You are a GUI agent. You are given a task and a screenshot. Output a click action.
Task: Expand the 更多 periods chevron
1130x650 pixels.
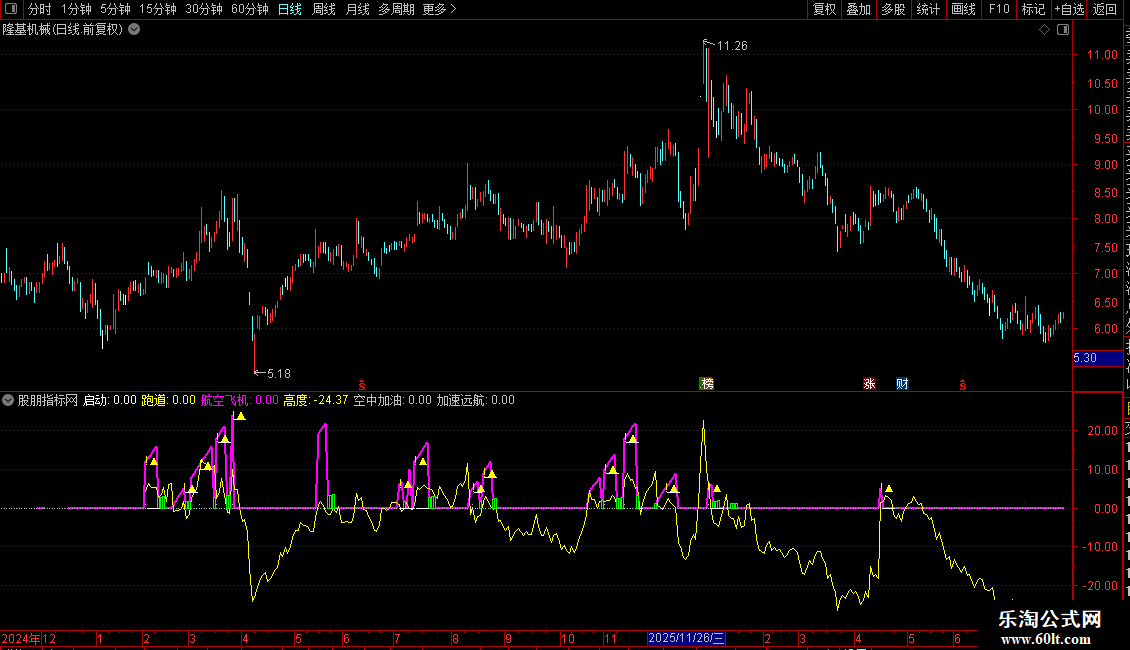pos(453,9)
